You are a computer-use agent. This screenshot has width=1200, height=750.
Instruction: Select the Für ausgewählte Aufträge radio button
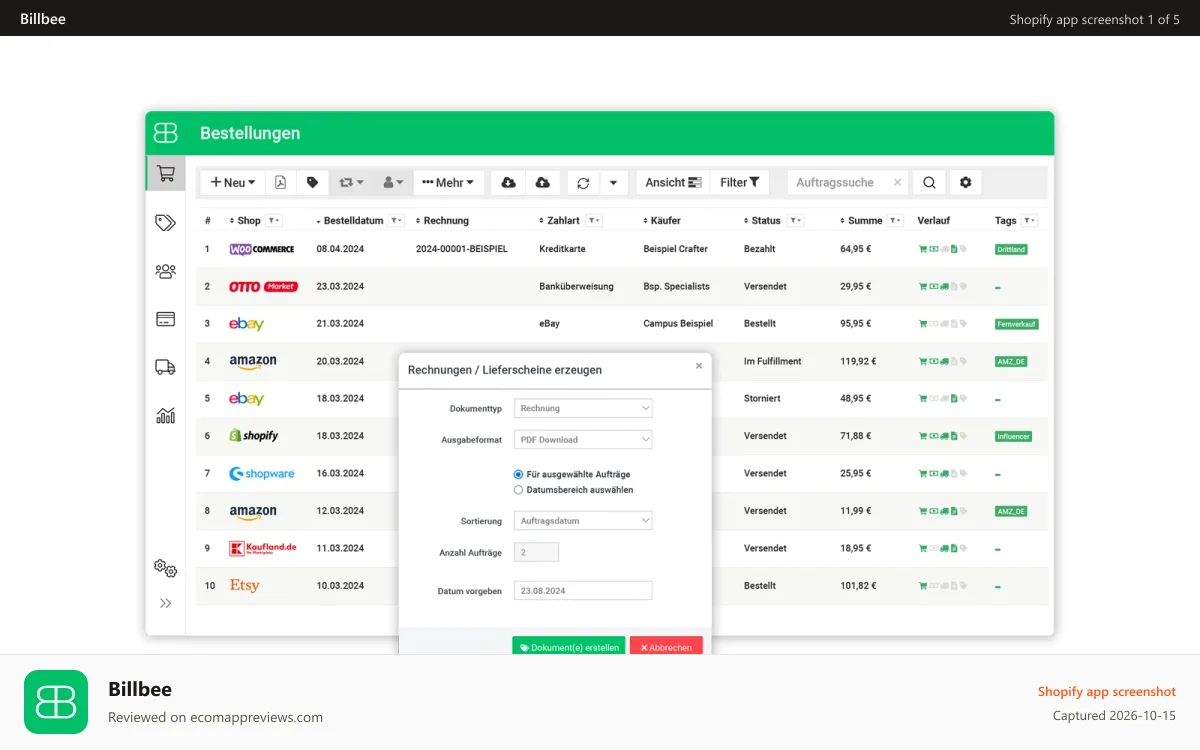click(x=518, y=474)
